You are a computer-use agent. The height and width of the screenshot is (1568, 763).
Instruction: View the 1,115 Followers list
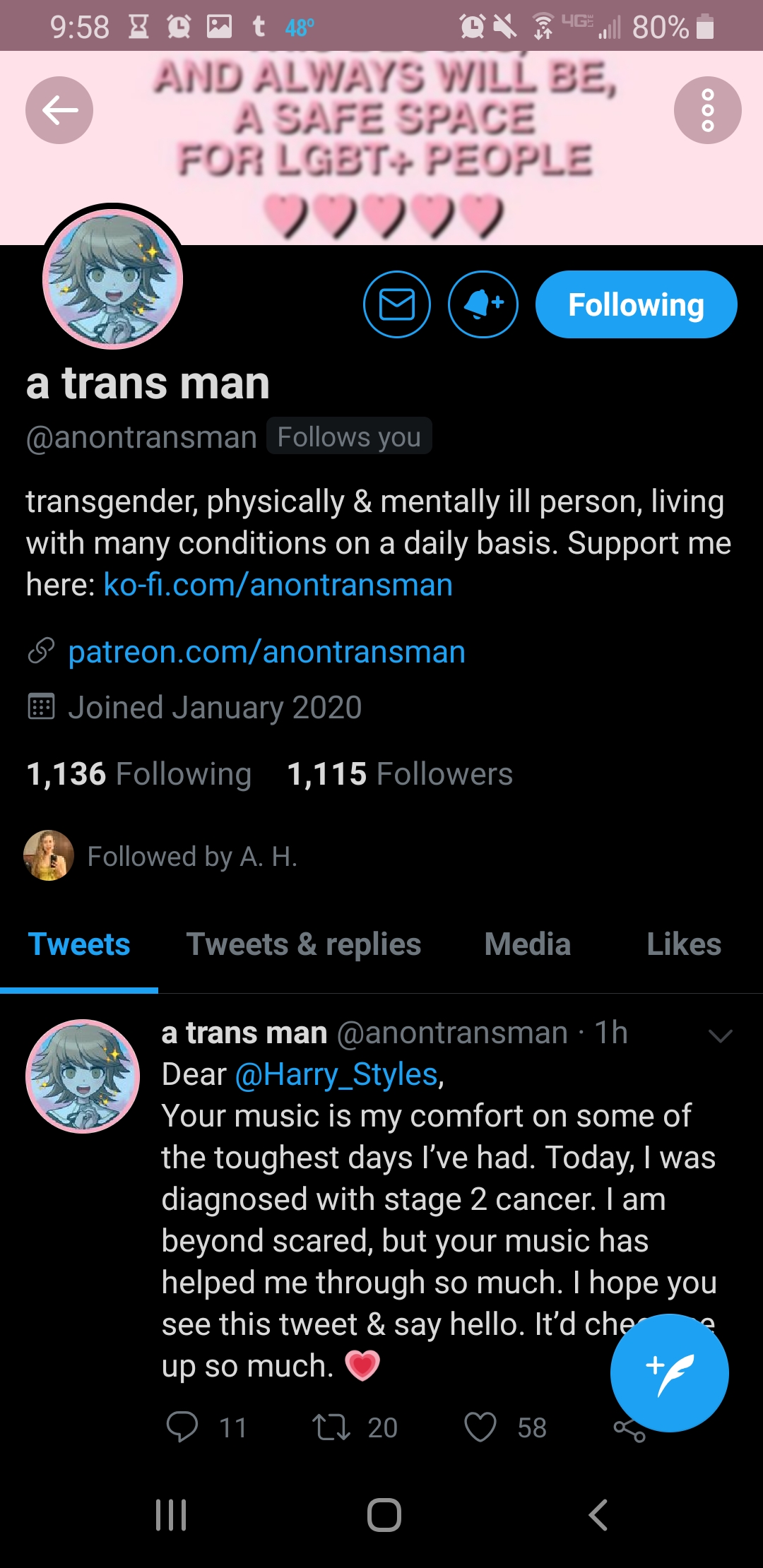[400, 773]
